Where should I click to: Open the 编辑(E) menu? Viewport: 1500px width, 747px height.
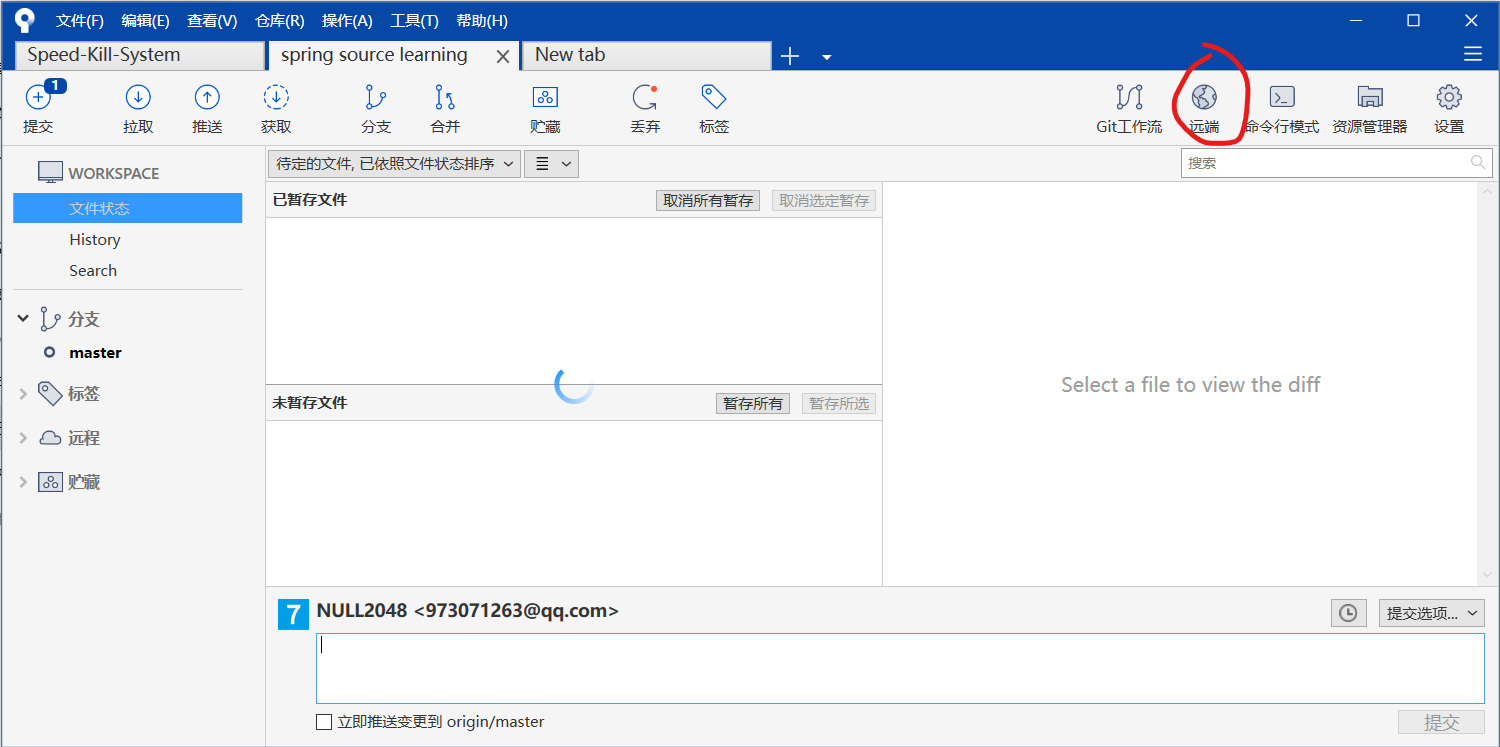tap(145, 21)
